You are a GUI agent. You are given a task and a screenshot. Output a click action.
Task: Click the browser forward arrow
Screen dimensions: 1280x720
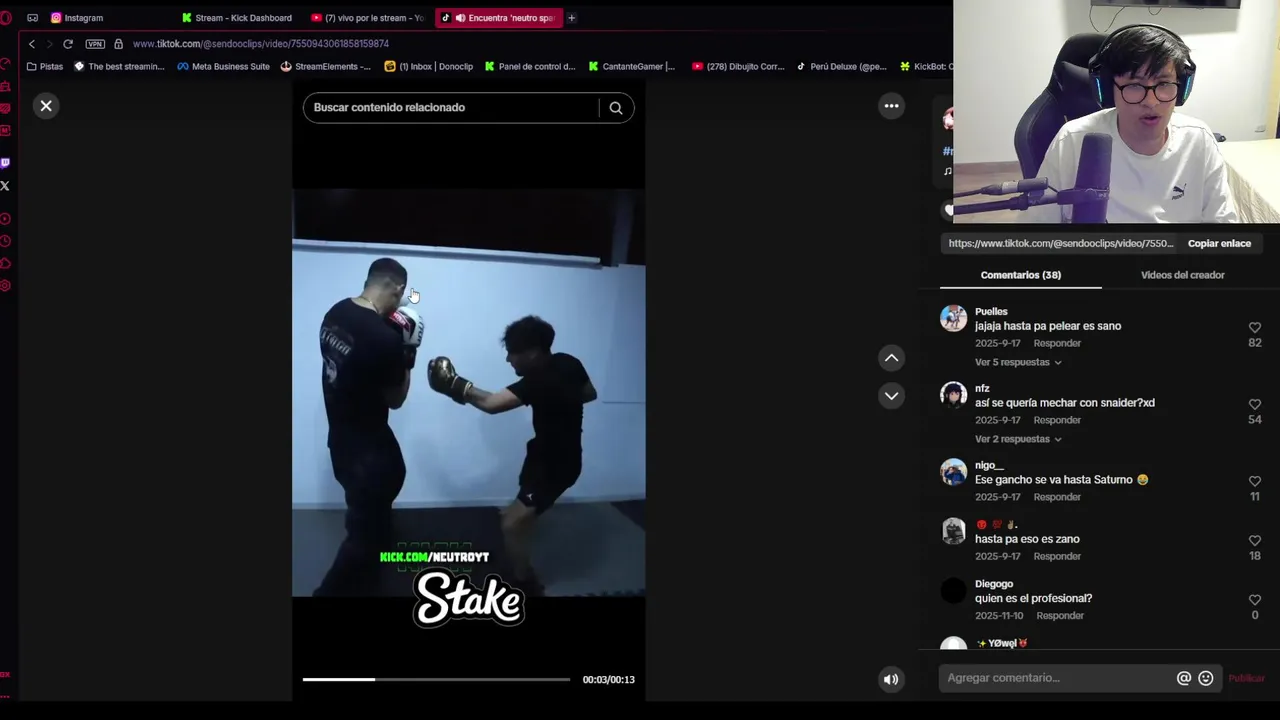(49, 44)
